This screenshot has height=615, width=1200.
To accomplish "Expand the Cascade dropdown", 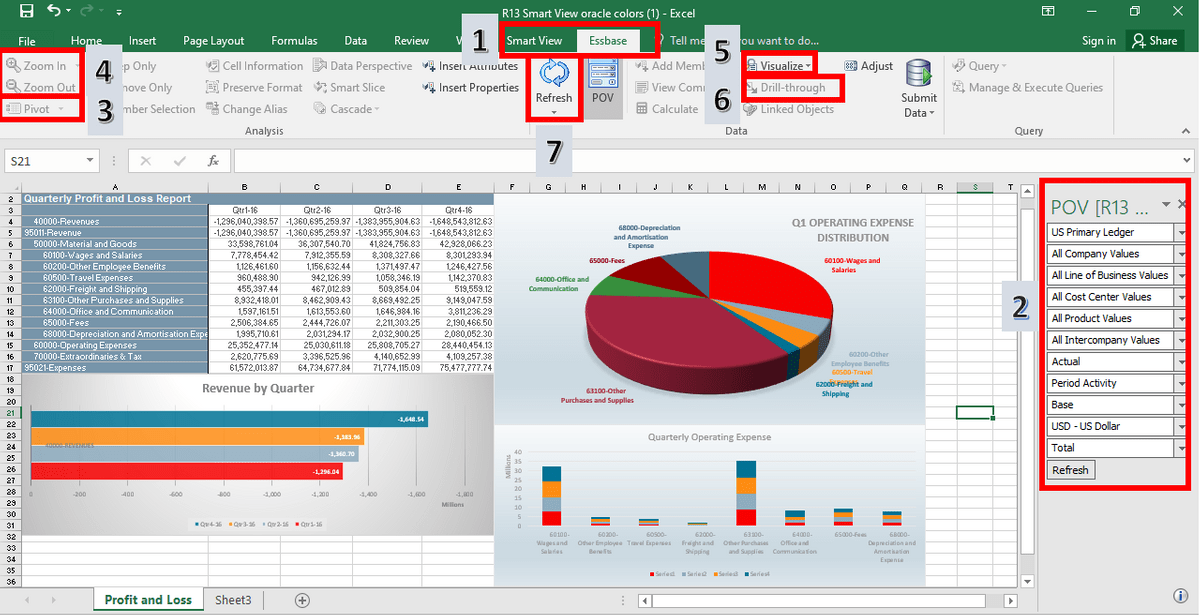I will [346, 109].
